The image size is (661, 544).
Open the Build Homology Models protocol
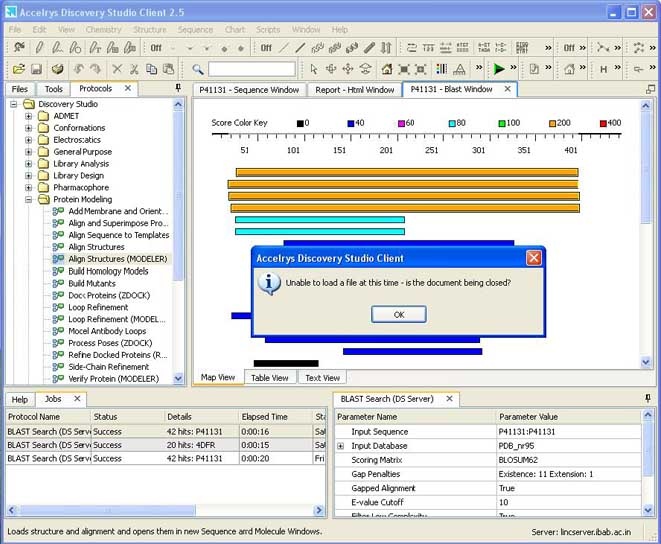pyautogui.click(x=108, y=271)
